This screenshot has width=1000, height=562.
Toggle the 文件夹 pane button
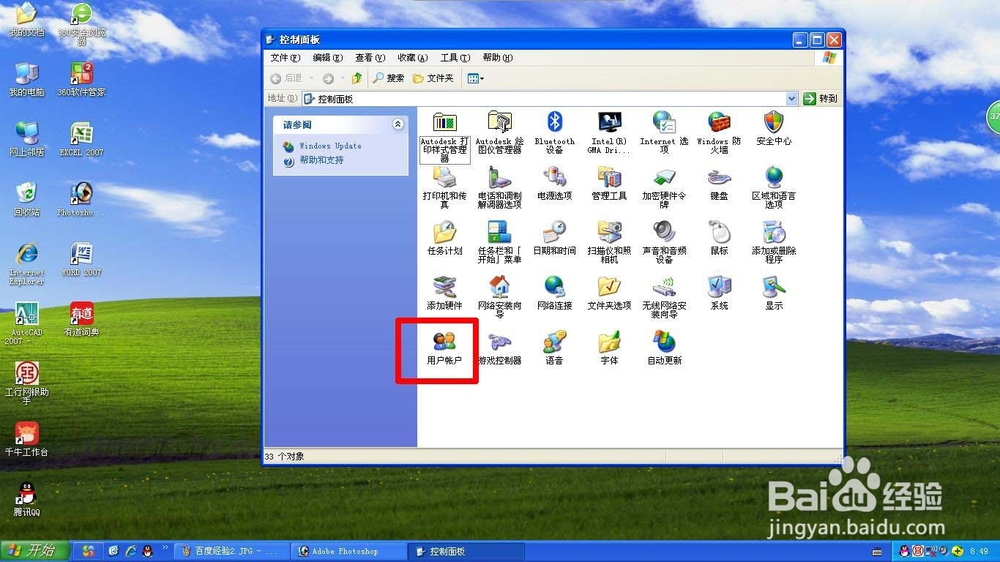(x=433, y=78)
